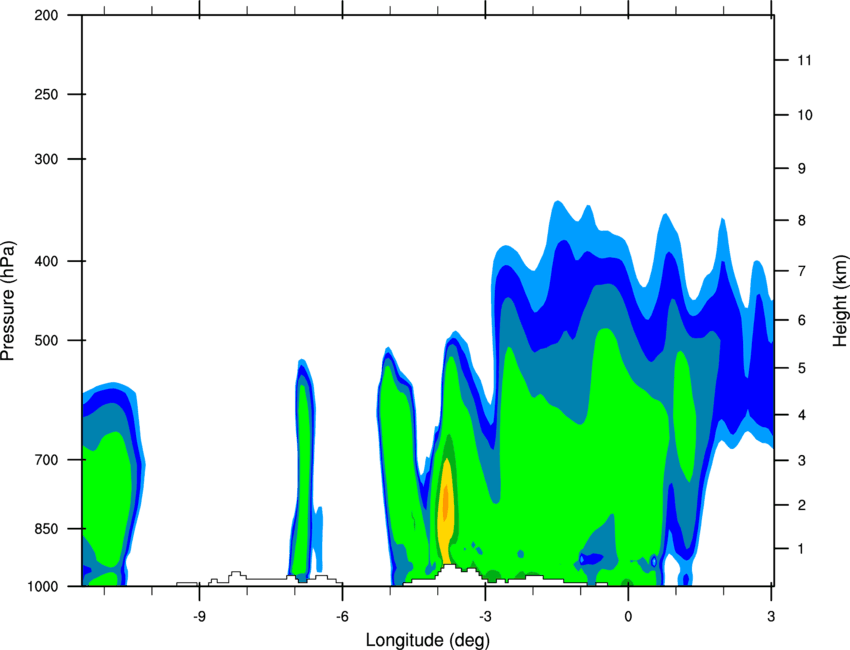Click the 400 hPa tick label
850x650 pixels.
[46, 261]
